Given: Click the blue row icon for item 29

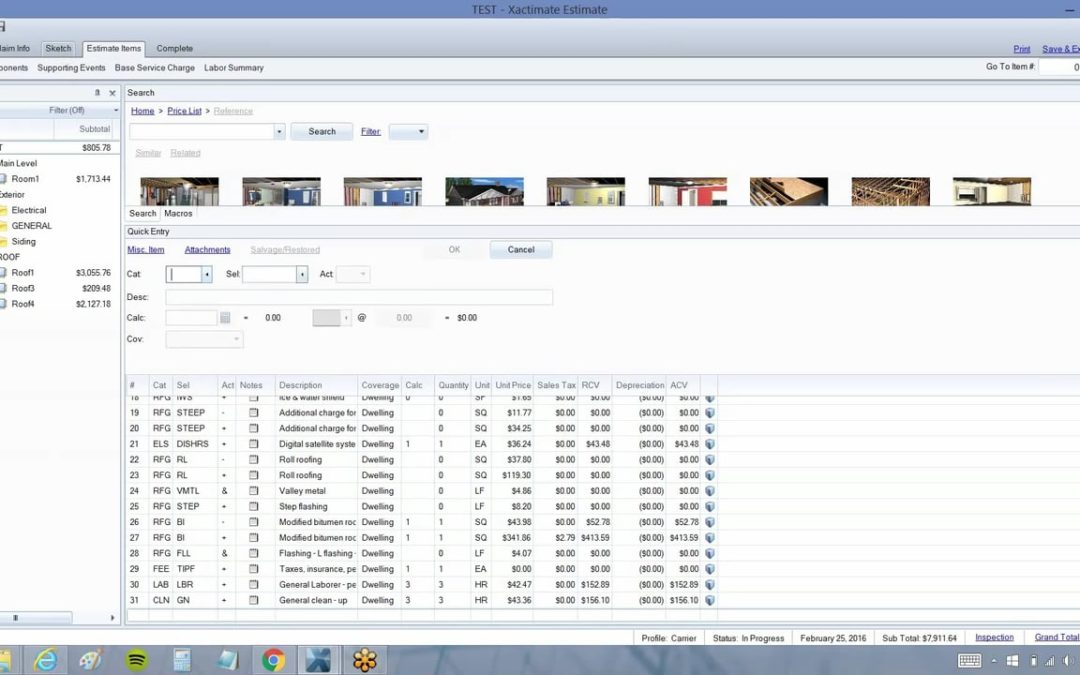Looking at the screenshot, I should pyautogui.click(x=709, y=569).
